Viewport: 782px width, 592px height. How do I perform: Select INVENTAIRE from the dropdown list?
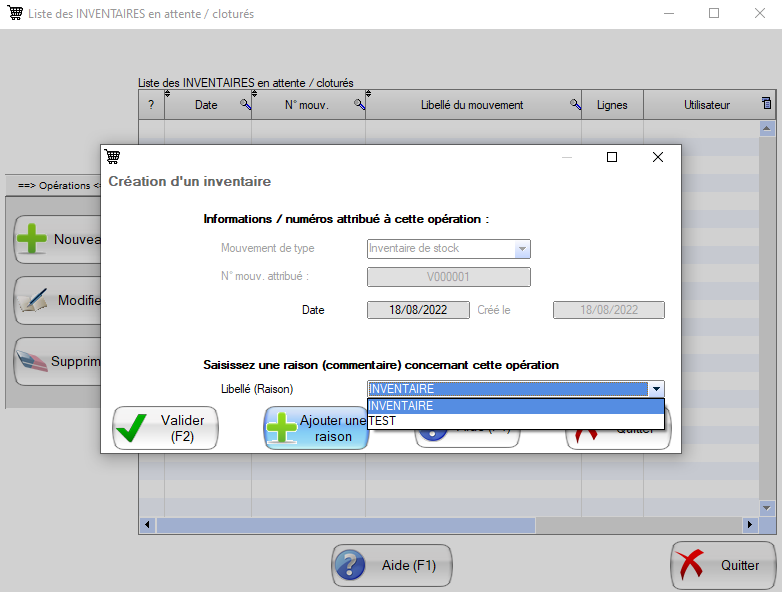pos(515,406)
